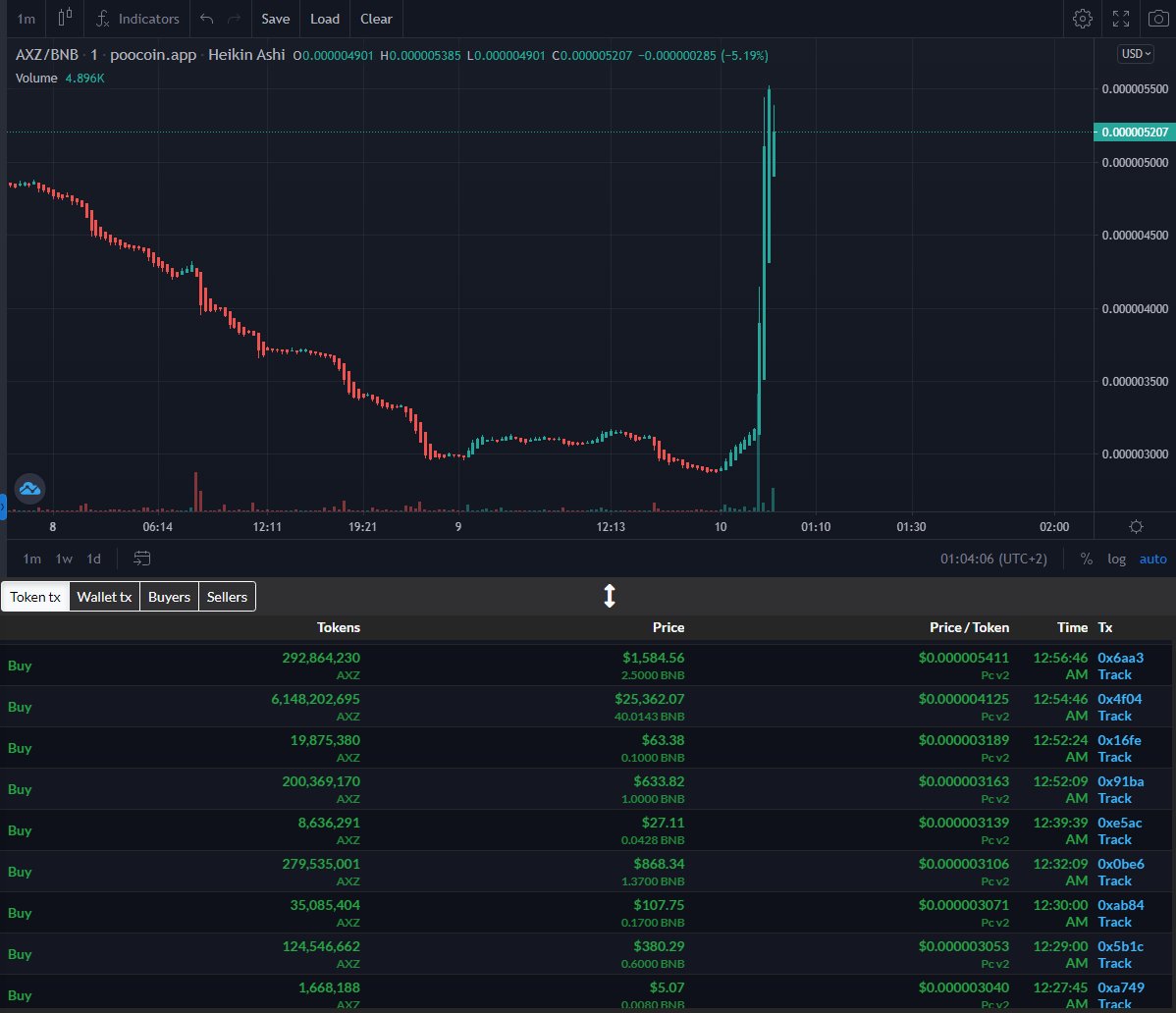The width and height of the screenshot is (1176, 1013).
Task: Switch to the Wallet tx tab
Action: (104, 597)
